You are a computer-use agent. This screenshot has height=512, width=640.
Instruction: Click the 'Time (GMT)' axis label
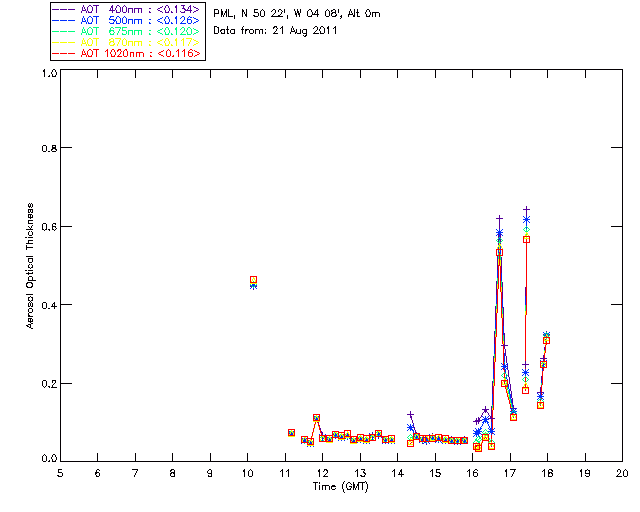tap(340, 486)
